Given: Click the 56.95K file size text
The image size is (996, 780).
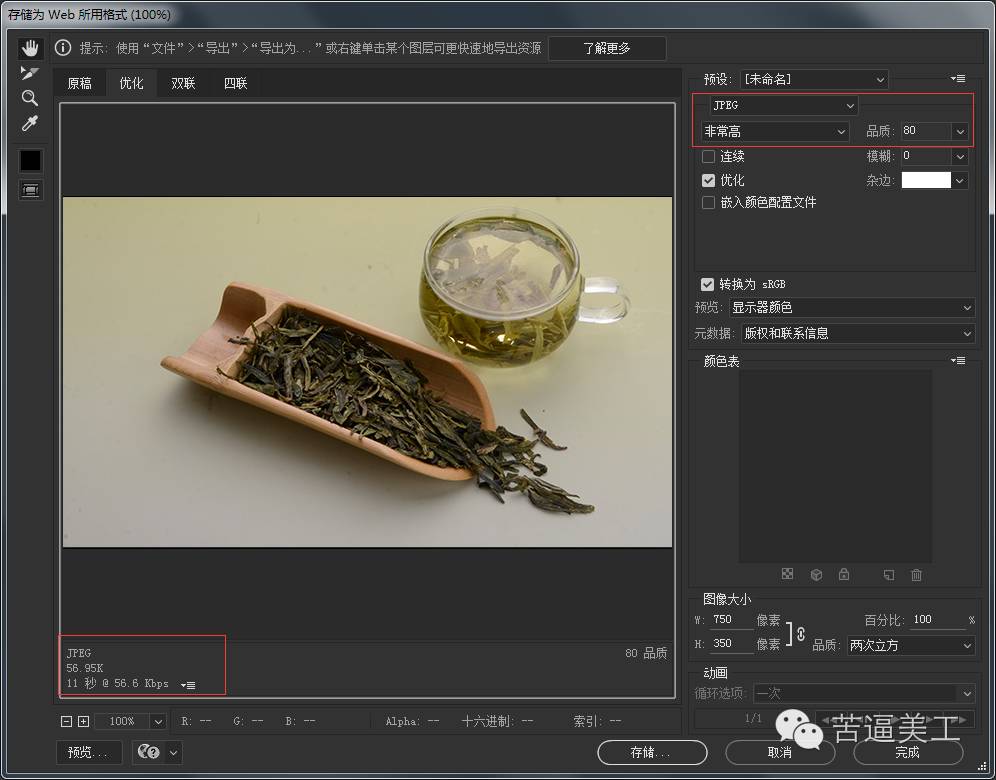Looking at the screenshot, I should pos(84,669).
